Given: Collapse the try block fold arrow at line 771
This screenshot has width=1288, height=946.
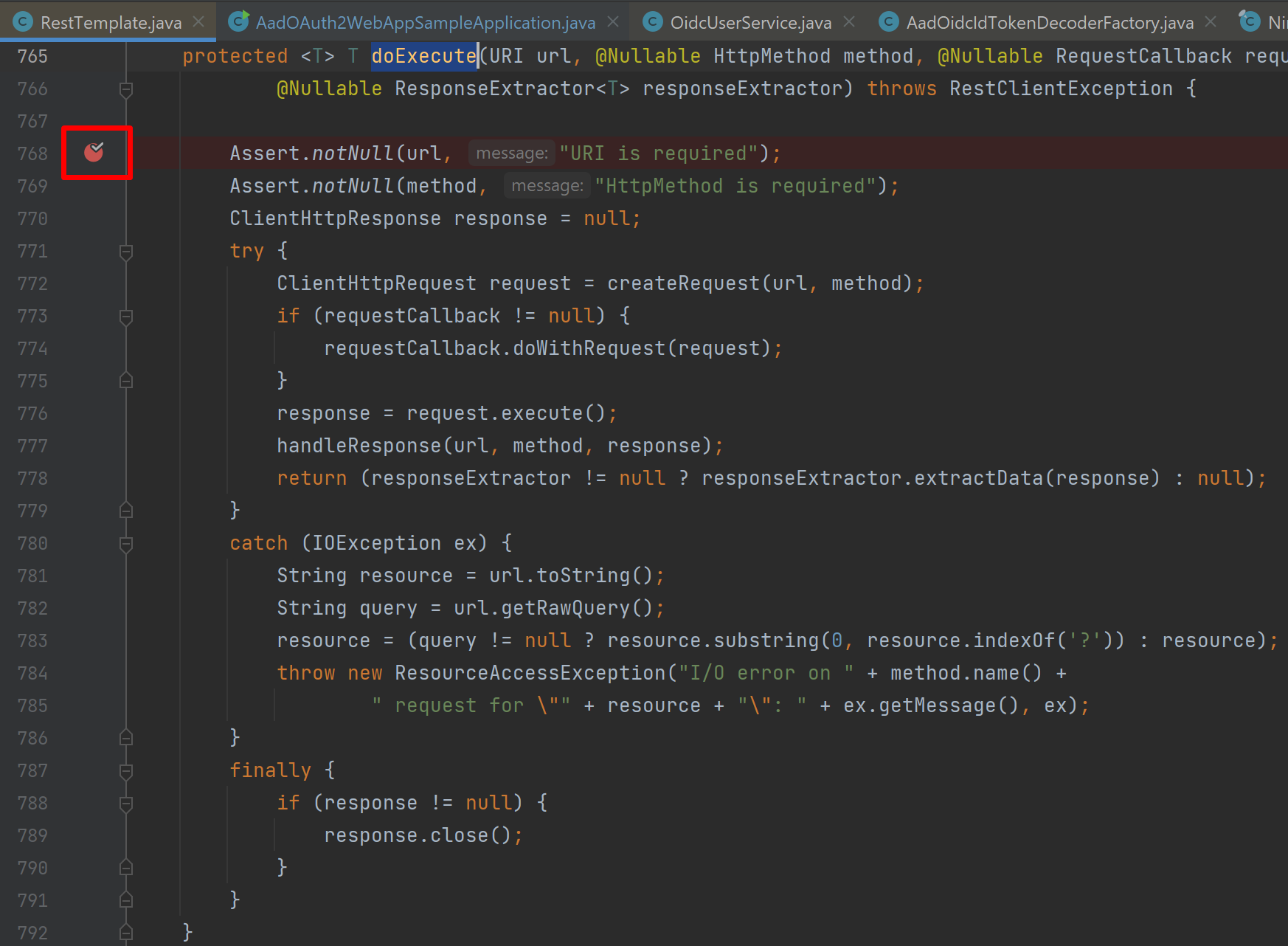Looking at the screenshot, I should click(125, 251).
